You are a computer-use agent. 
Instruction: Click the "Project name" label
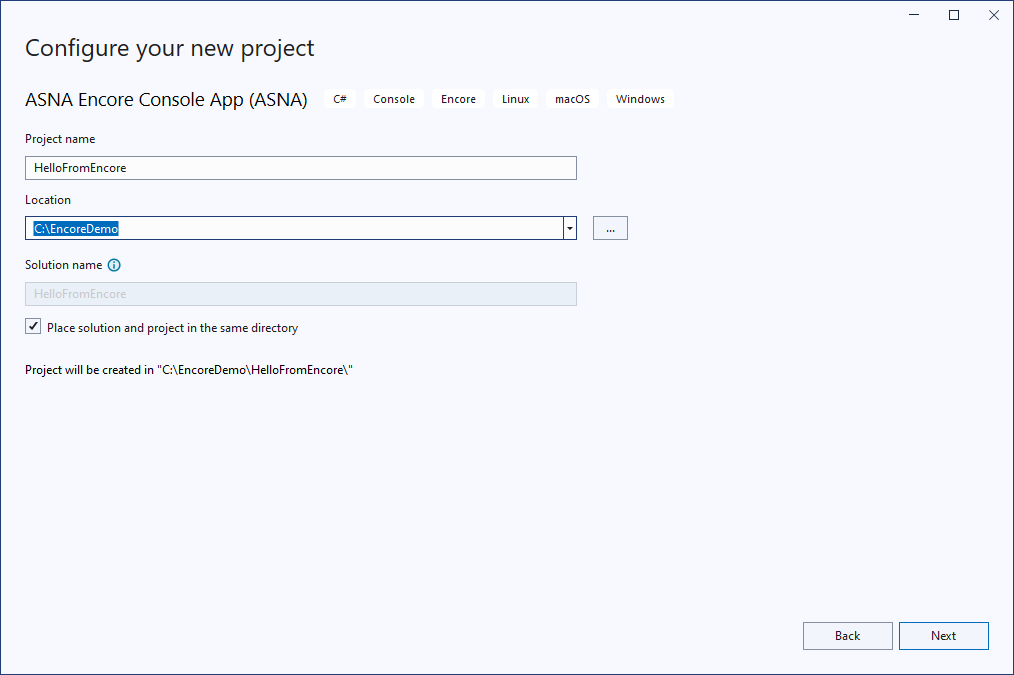point(60,139)
